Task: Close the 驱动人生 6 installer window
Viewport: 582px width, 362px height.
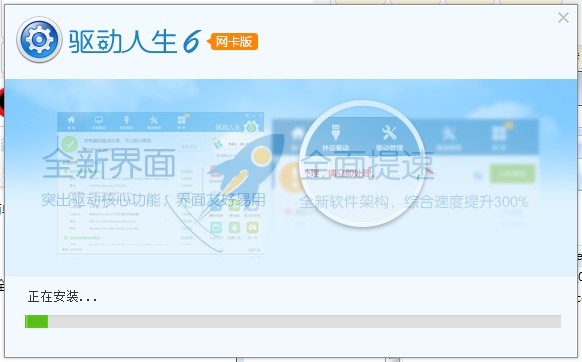Action: click(563, 17)
